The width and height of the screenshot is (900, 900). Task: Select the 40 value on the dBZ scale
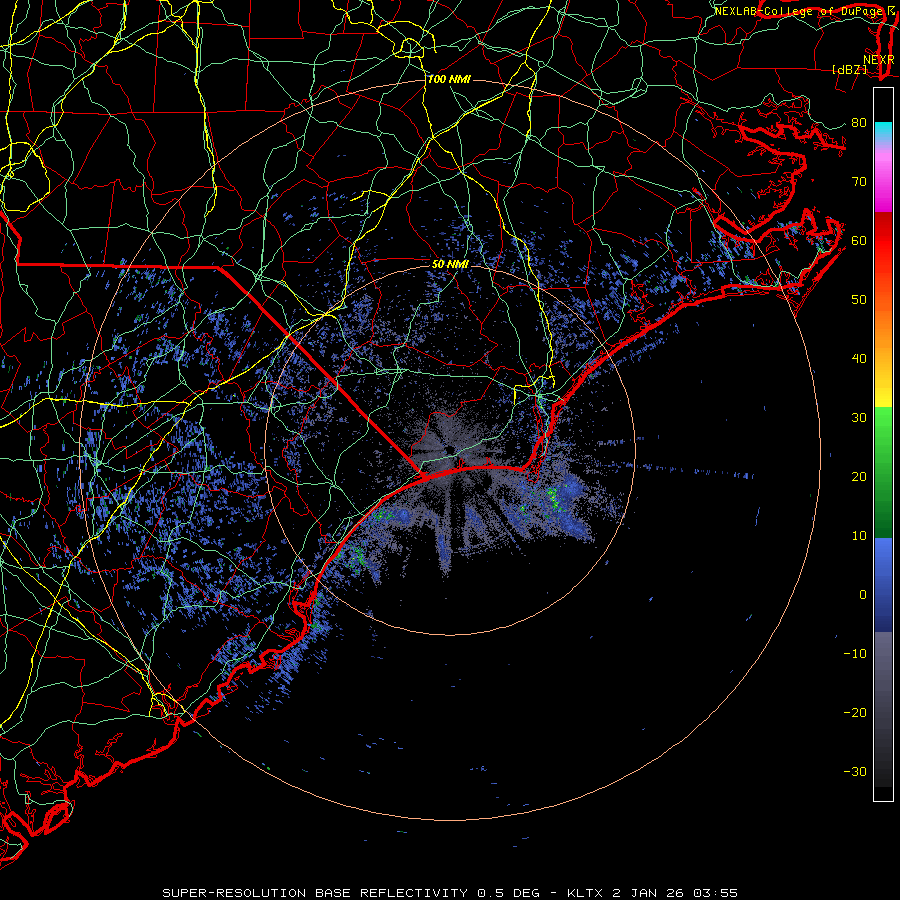pyautogui.click(x=859, y=359)
